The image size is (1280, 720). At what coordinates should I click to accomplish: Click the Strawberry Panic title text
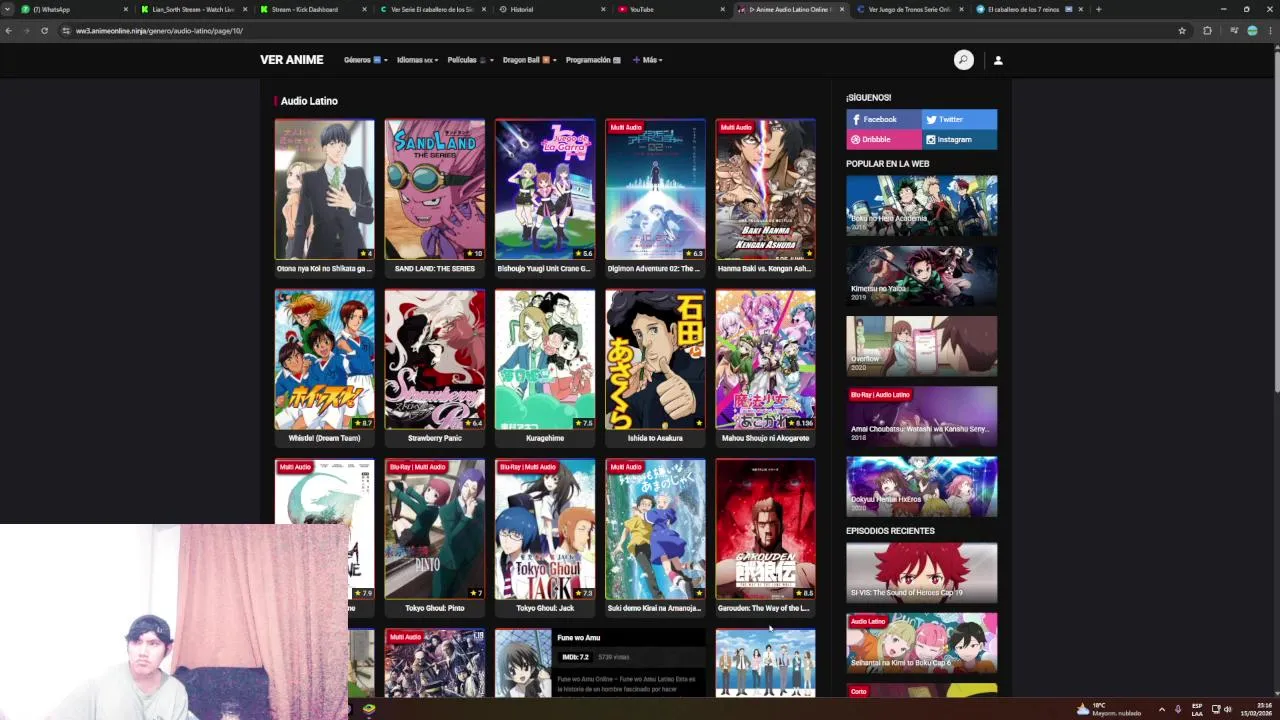tap(434, 438)
